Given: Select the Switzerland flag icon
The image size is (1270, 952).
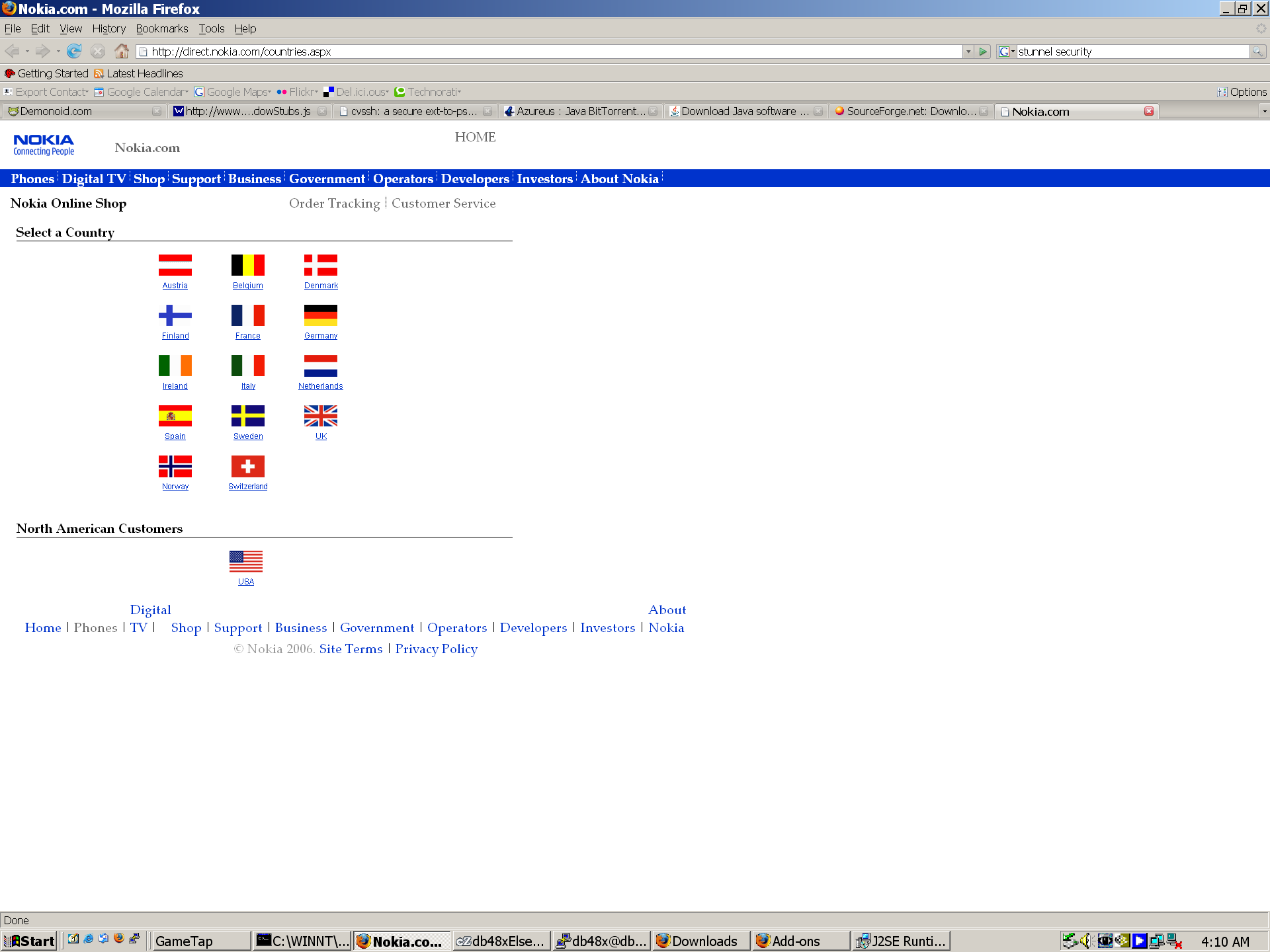Looking at the screenshot, I should tap(248, 466).
